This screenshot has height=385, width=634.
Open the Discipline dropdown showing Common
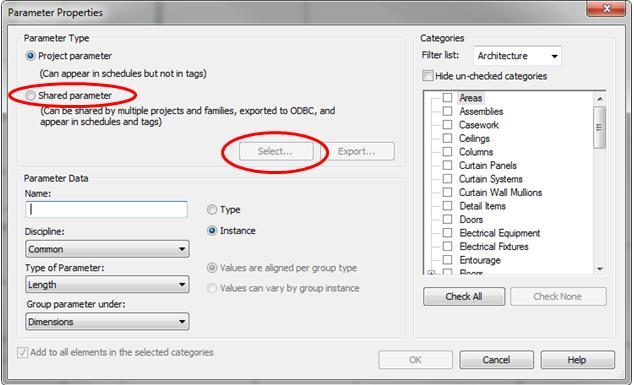pos(107,249)
